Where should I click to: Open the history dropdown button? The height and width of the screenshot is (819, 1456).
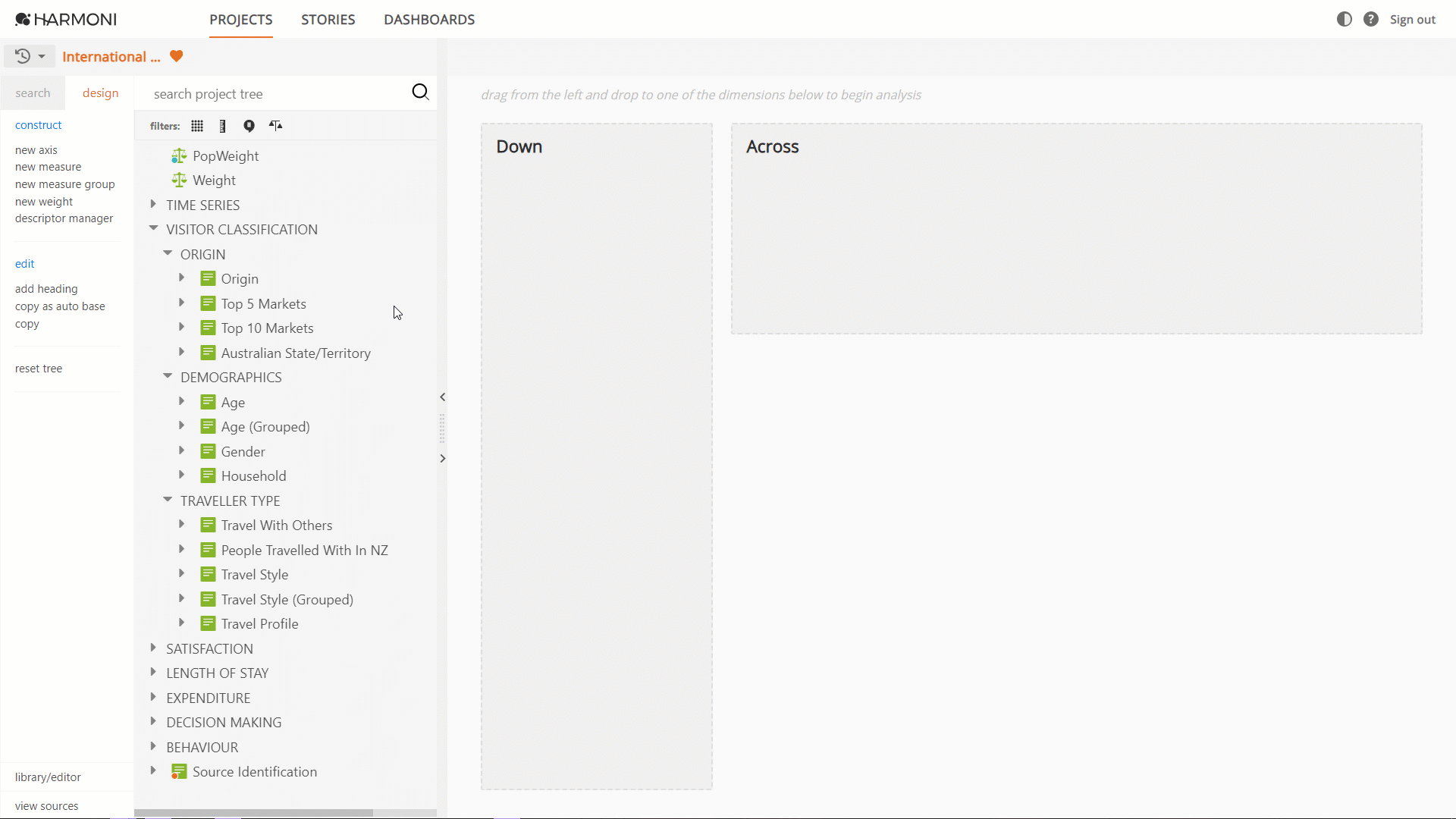[x=30, y=56]
